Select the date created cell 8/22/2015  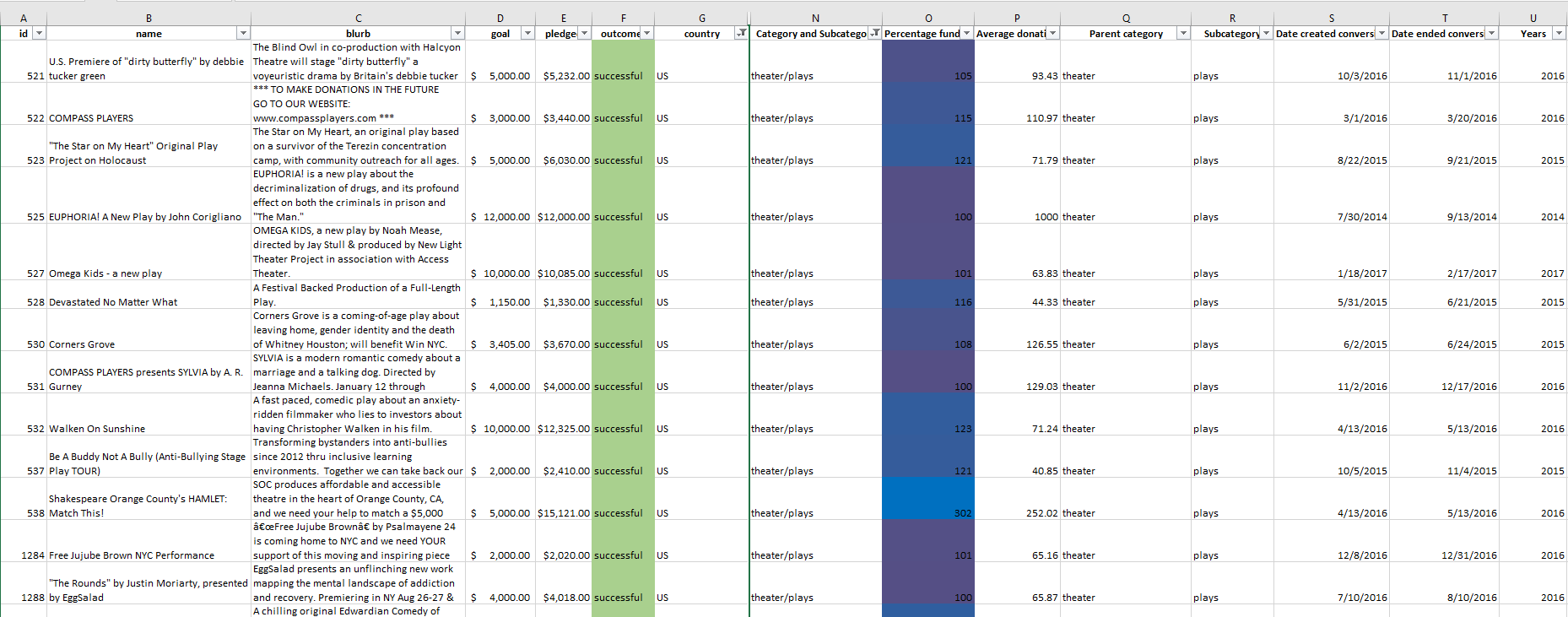pyautogui.click(x=1332, y=146)
